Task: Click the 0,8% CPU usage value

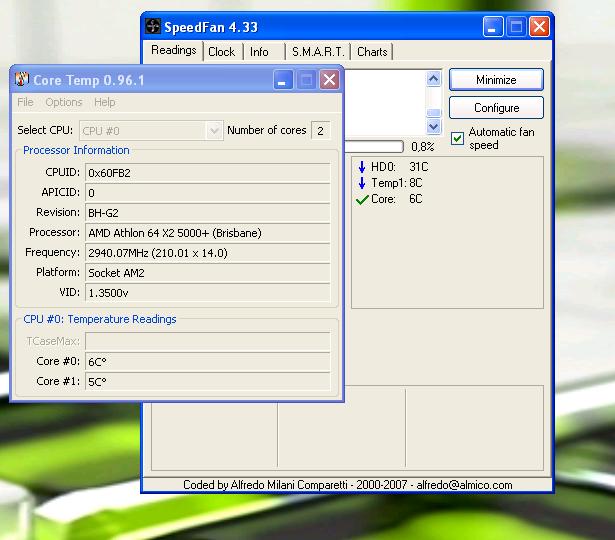Action: pos(422,147)
